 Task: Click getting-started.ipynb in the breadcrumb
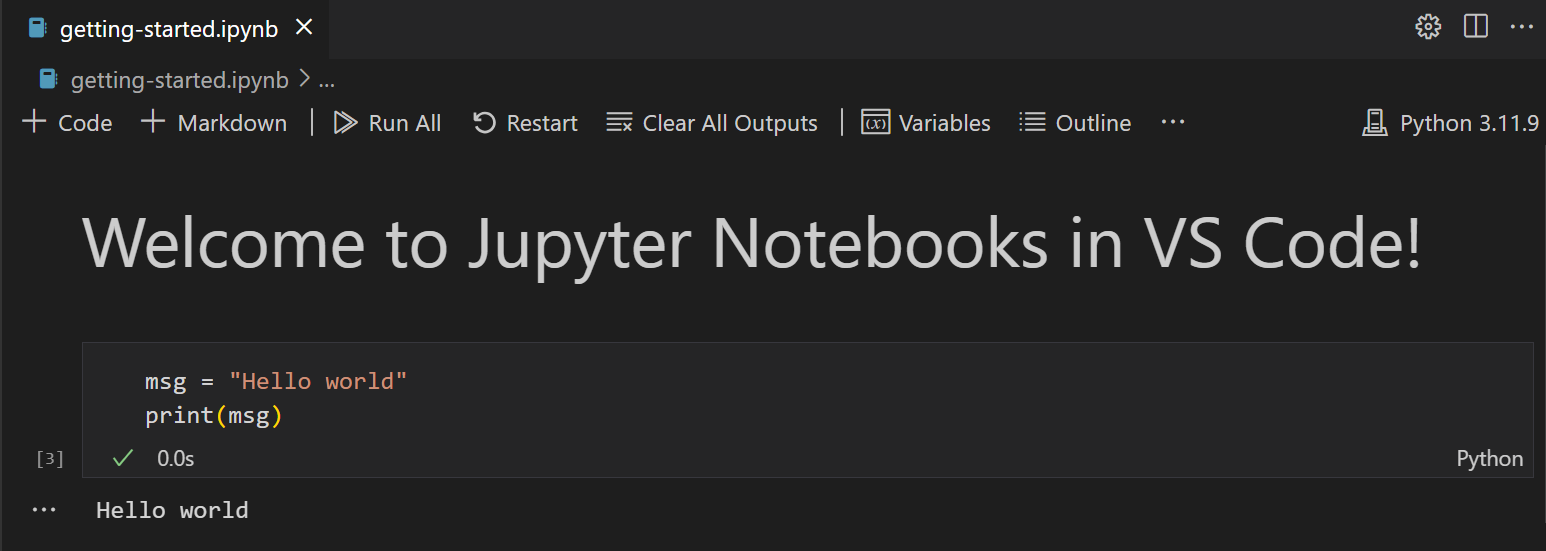click(178, 80)
